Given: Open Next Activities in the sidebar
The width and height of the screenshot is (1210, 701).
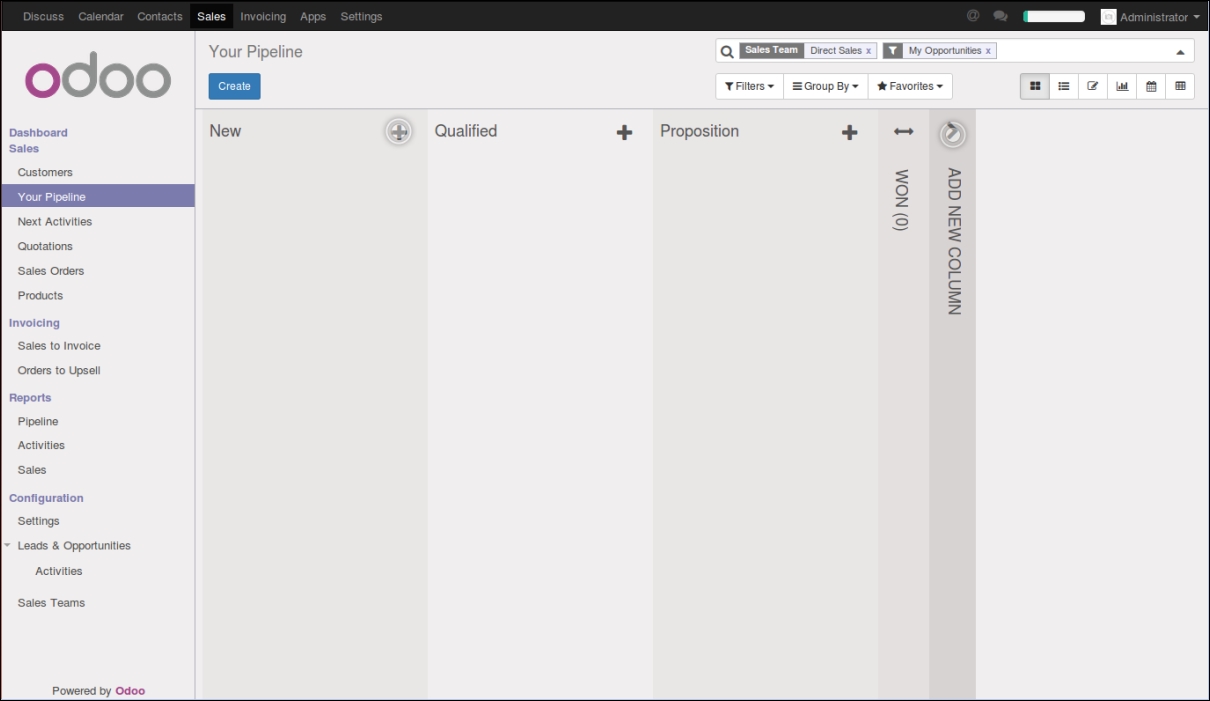Looking at the screenshot, I should tap(55, 221).
